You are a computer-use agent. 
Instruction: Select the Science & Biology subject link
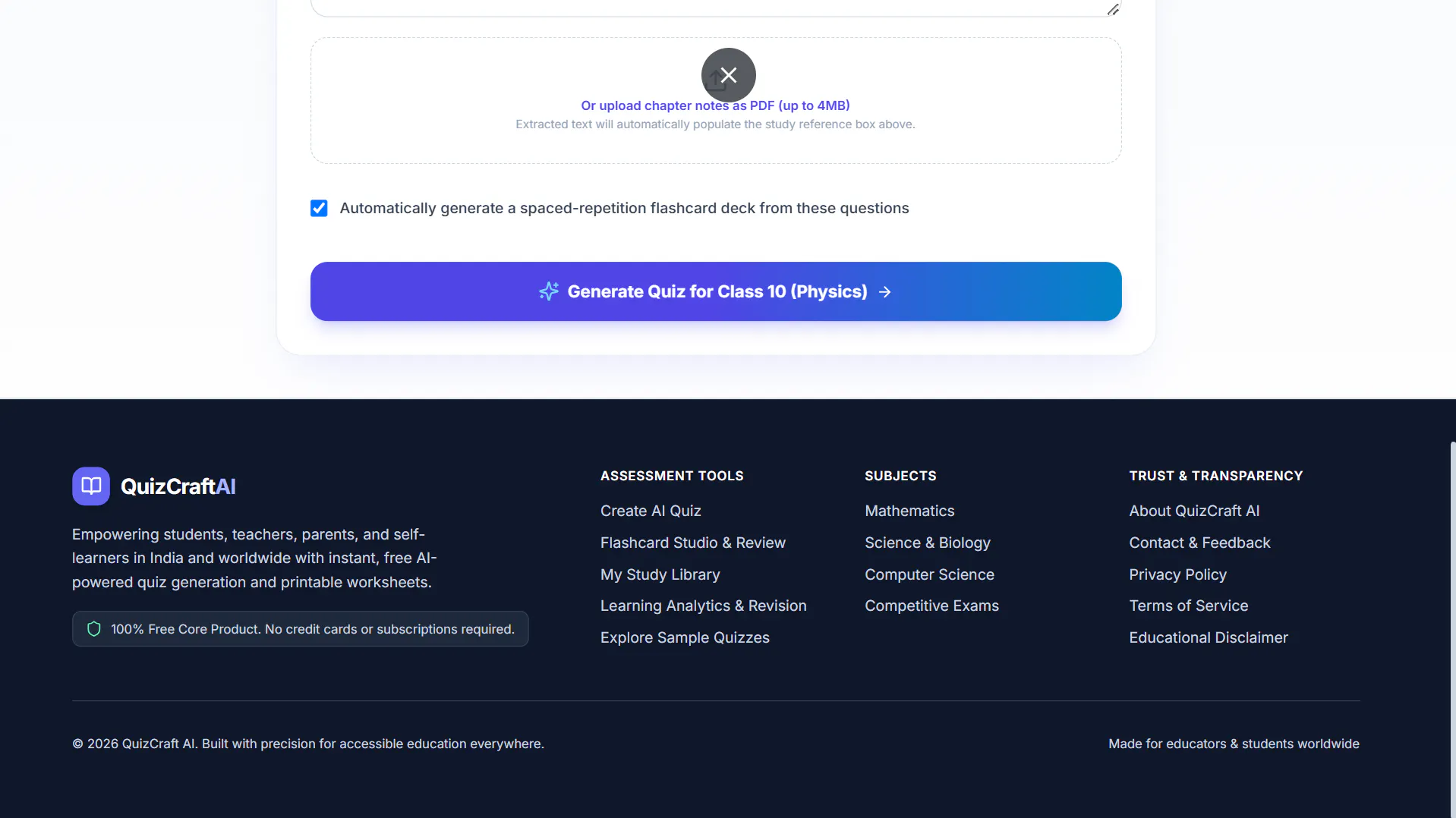tap(928, 543)
